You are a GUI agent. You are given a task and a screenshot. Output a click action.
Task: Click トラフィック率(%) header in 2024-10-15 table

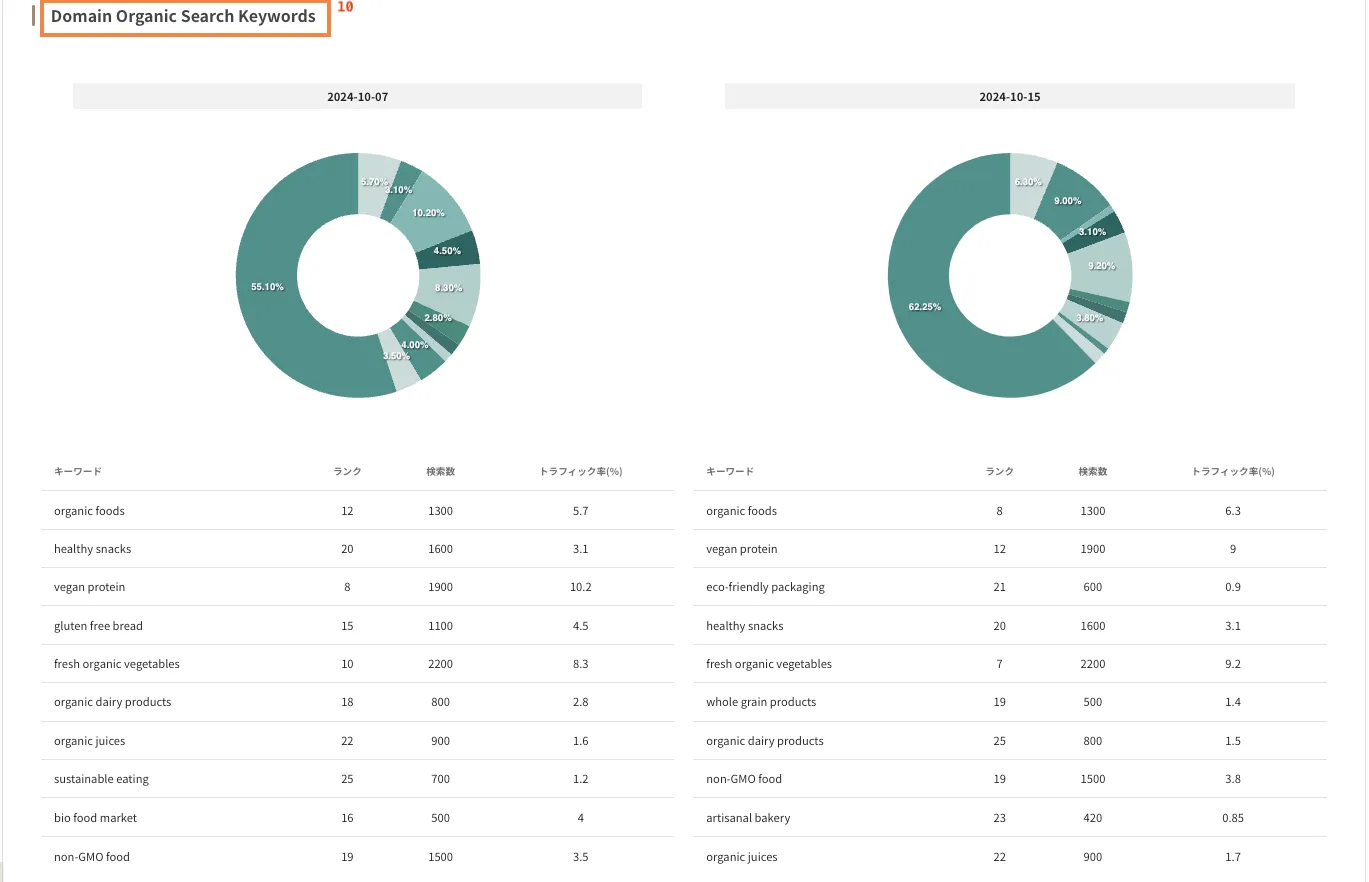1233,471
